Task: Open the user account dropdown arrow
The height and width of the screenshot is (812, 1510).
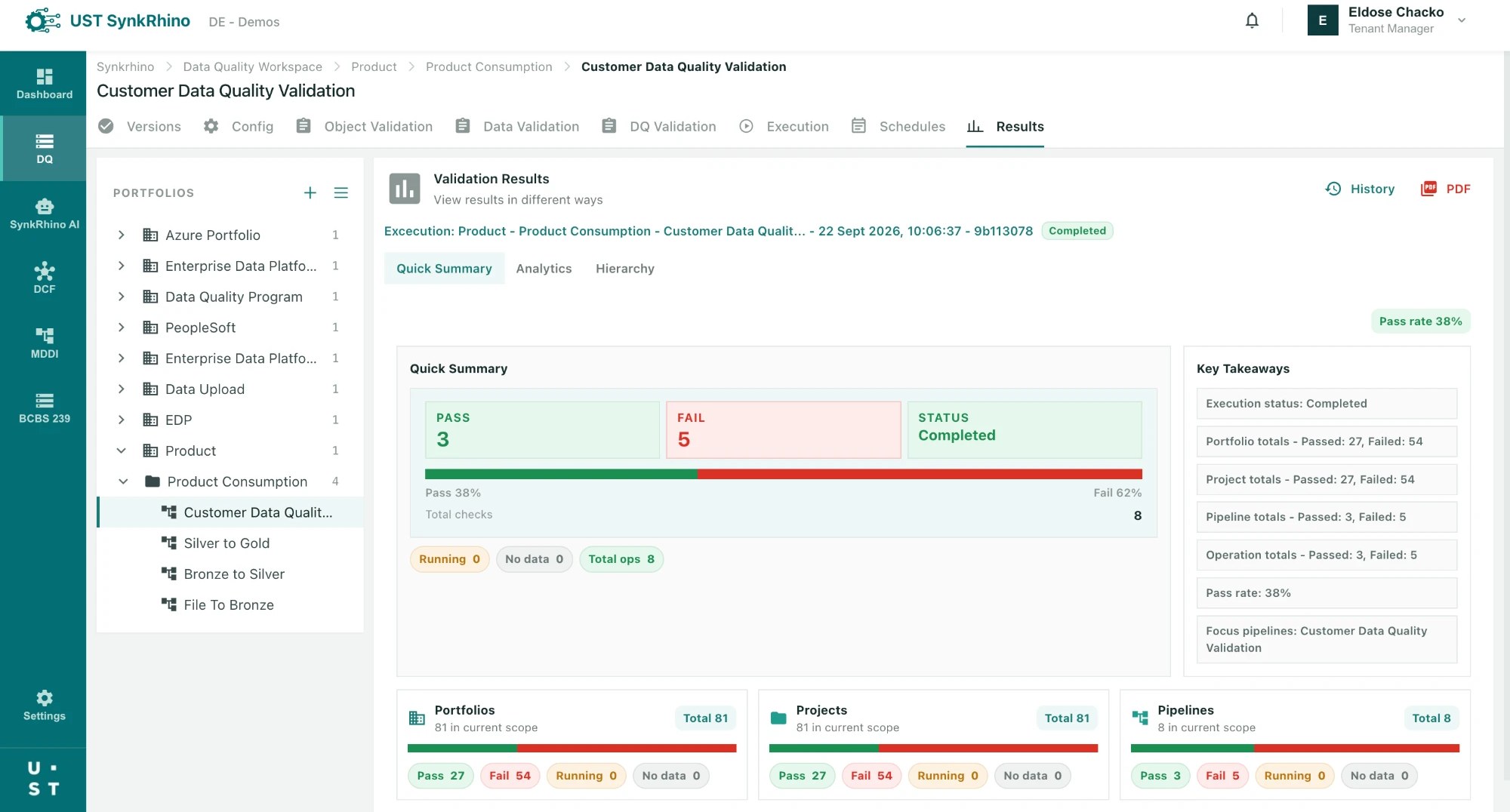Action: point(1462,20)
